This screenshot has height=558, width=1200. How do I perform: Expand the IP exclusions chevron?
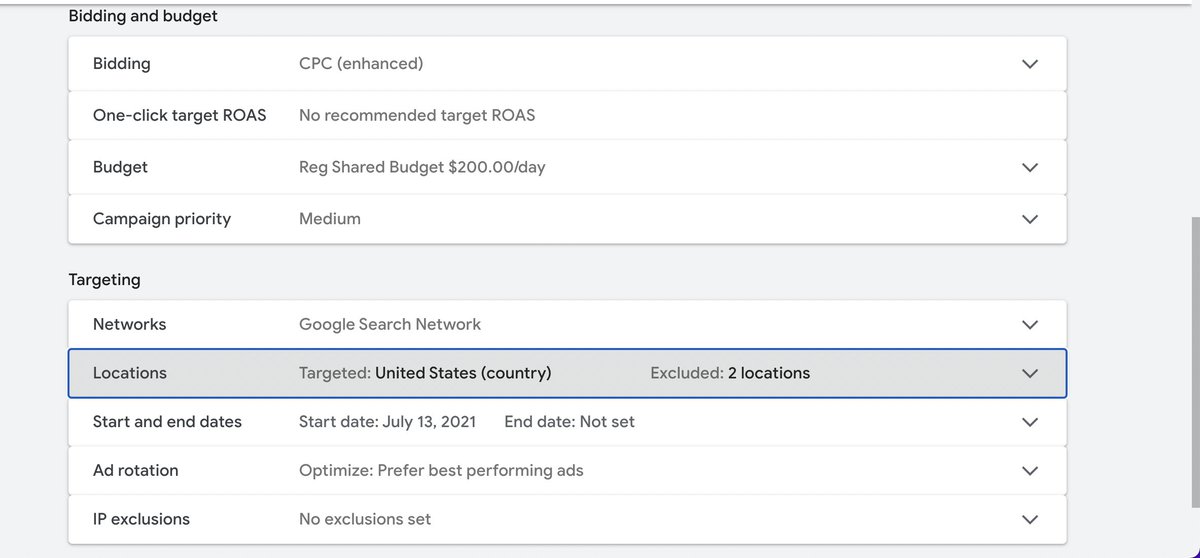pos(1030,520)
